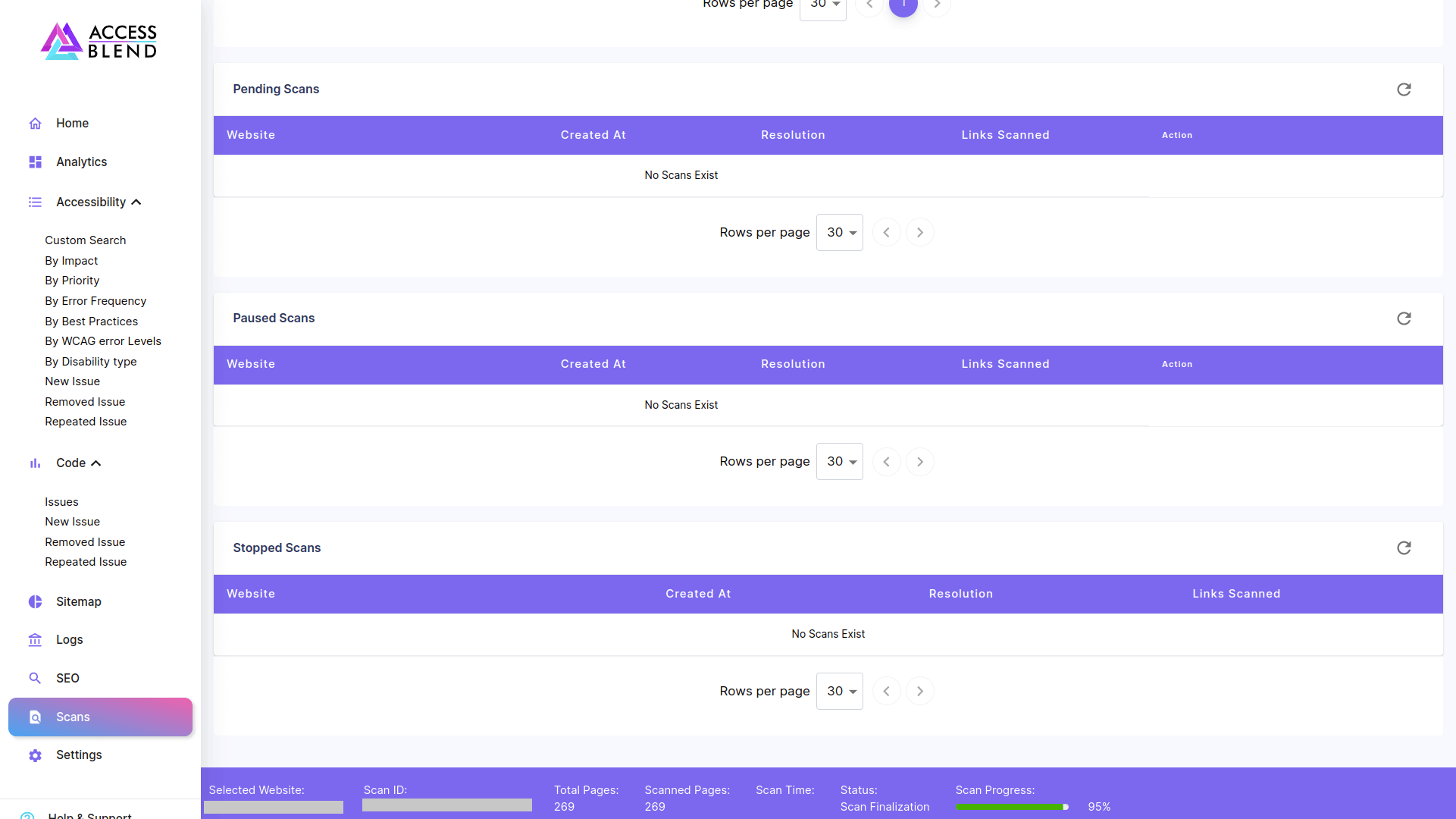
Task: Refresh the Paused Scans table
Action: pos(1404,318)
